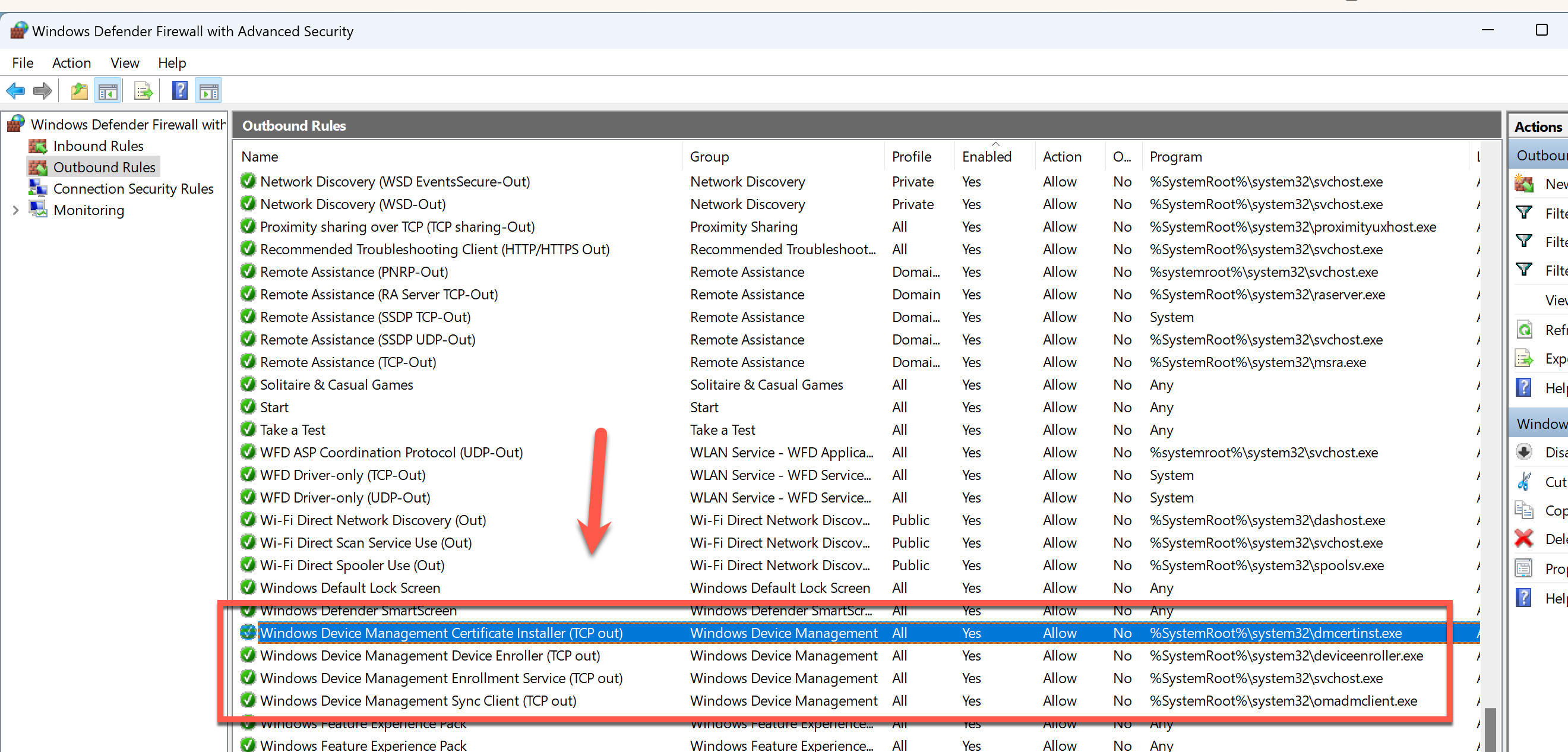Toggle the Show/Hide Console Tree icon

coord(108,91)
